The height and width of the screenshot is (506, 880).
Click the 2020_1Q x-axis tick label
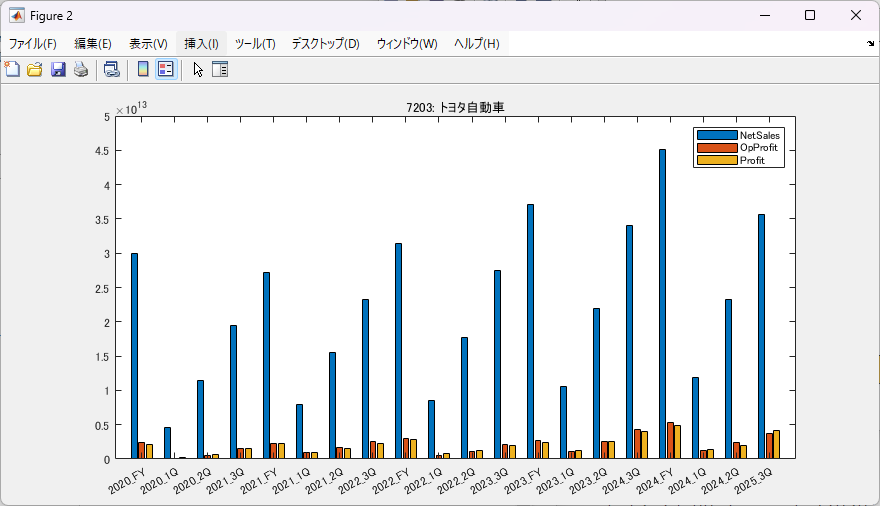pos(159,480)
